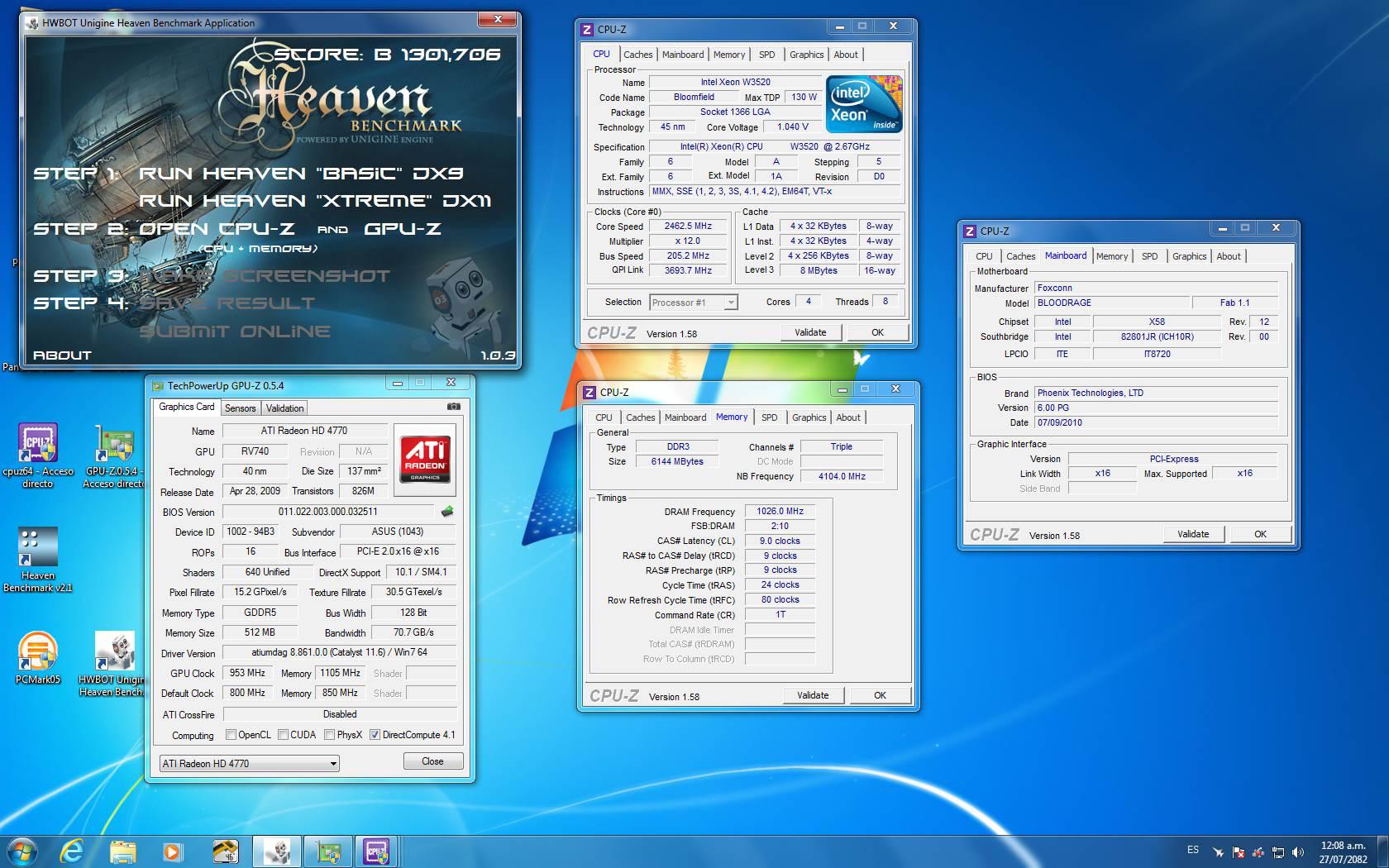1389x868 pixels.
Task: Click the Core Speed value 2462.5 MHz
Action: [688, 227]
